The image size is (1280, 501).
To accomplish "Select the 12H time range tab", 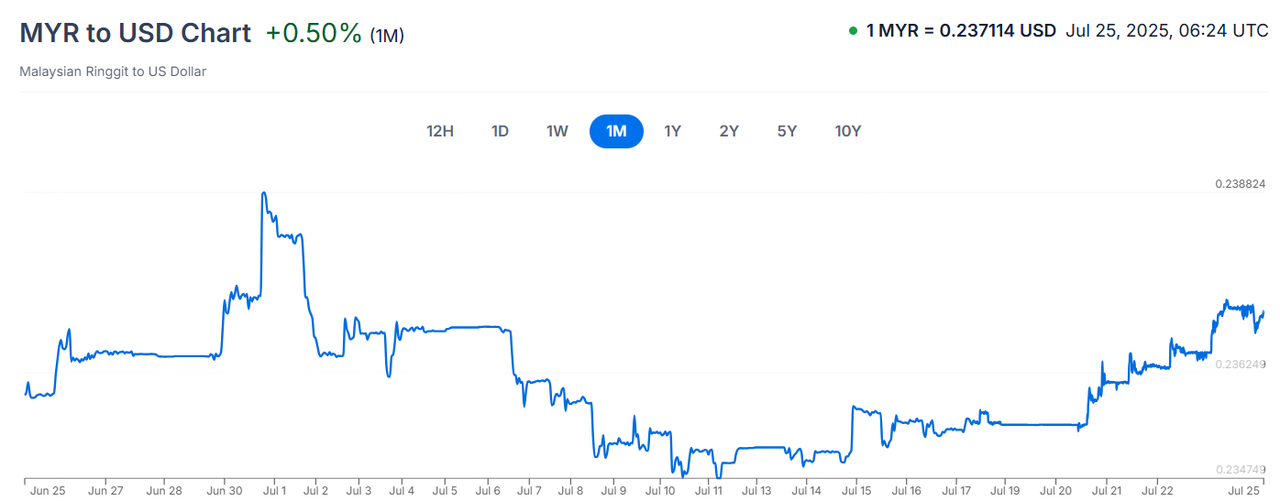I will pyautogui.click(x=440, y=131).
